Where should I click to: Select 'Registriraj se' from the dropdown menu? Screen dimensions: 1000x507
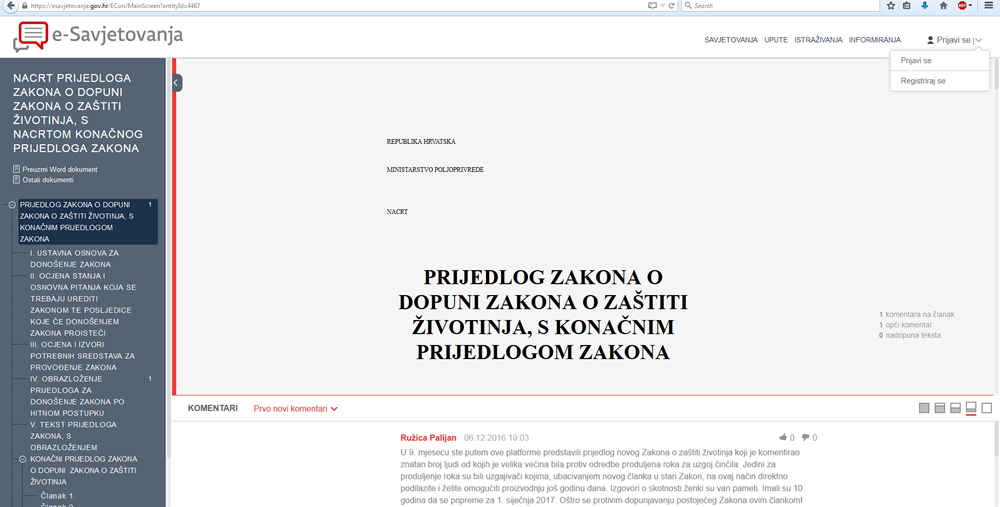click(x=922, y=81)
